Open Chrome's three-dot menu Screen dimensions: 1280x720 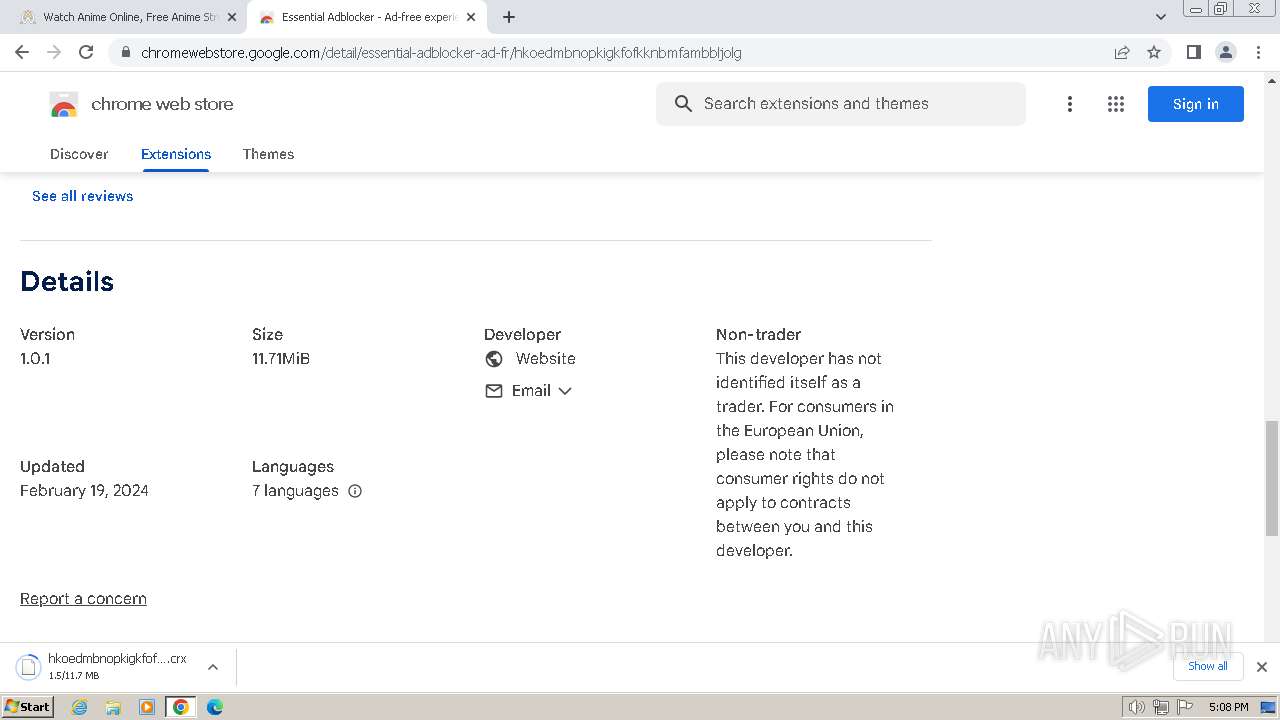pos(1258,52)
